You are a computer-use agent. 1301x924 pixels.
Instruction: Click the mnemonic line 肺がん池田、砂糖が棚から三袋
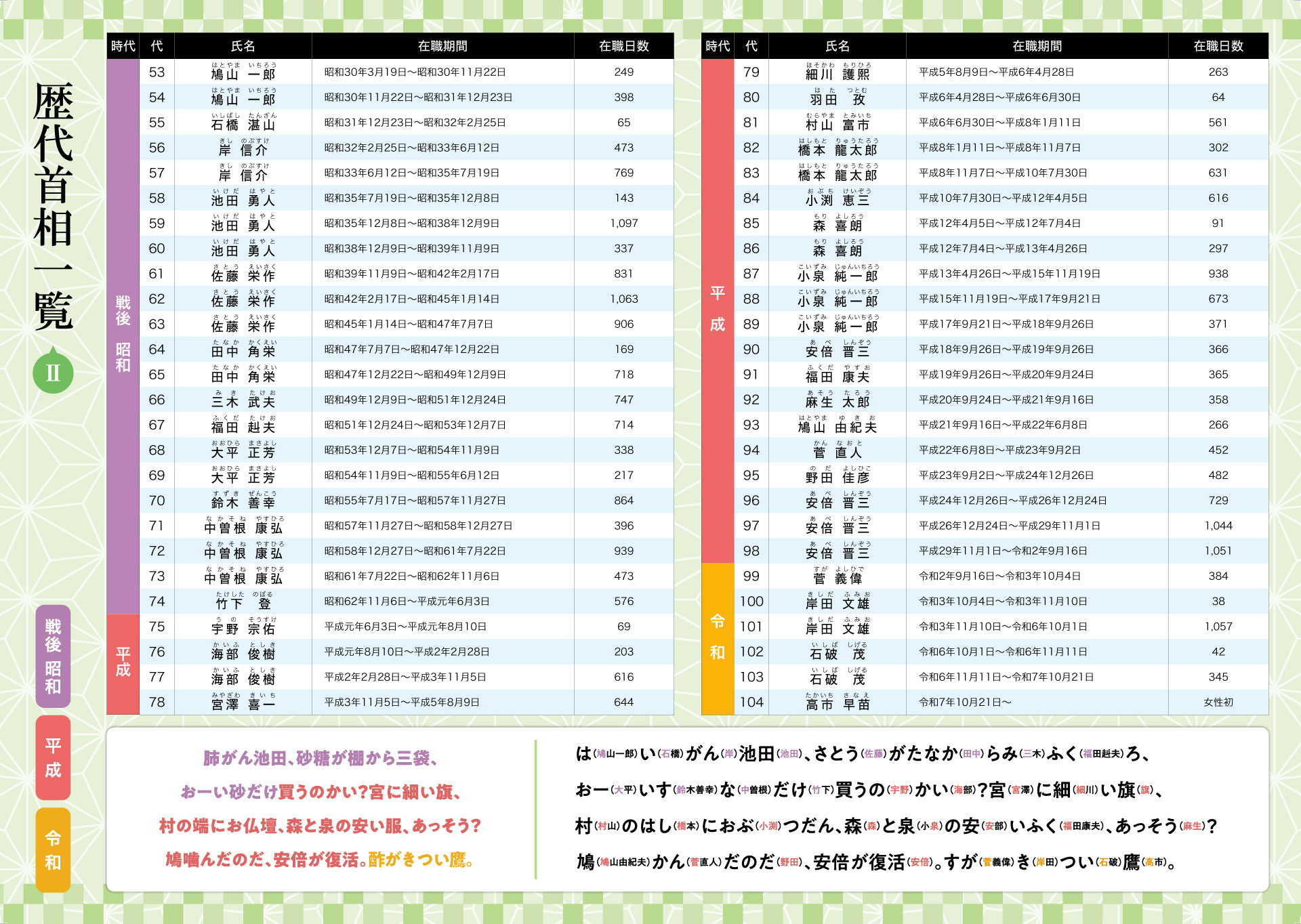(x=320, y=758)
